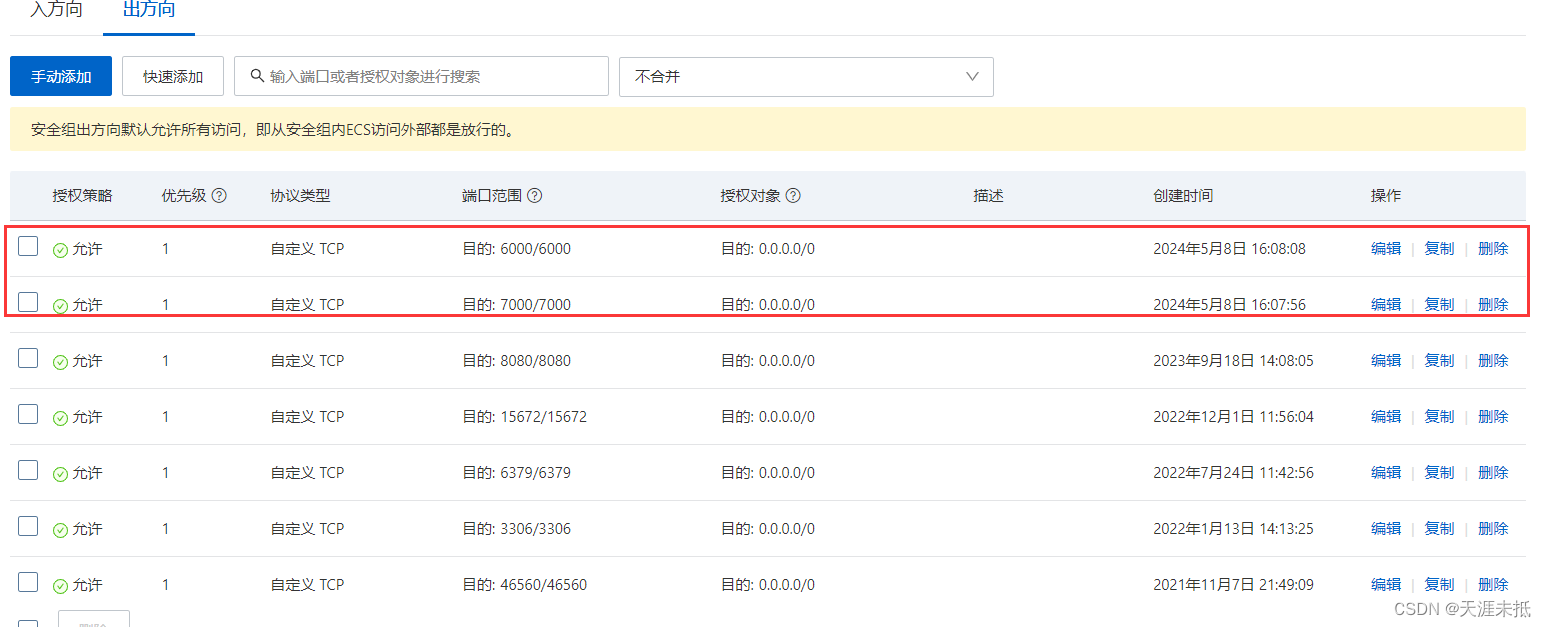Click the 描述 column header

(x=988, y=196)
